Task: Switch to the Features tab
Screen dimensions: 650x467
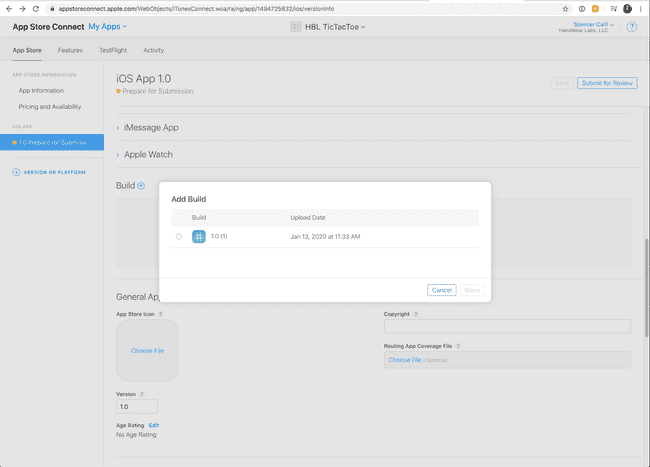Action: (70, 50)
